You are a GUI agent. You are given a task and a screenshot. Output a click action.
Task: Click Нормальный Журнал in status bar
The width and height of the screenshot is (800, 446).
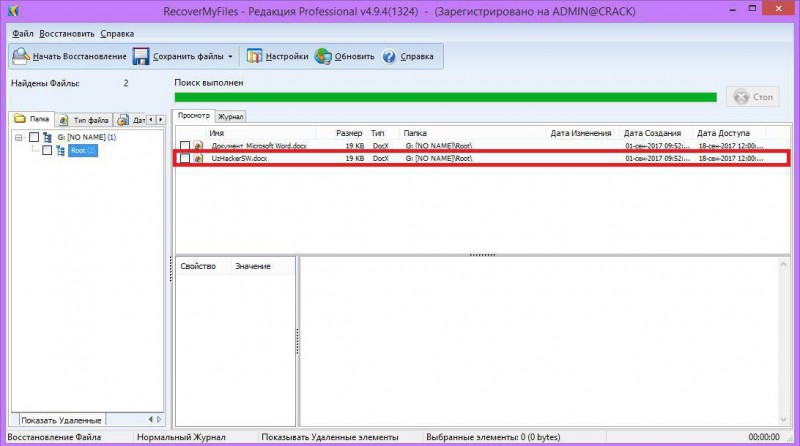(181, 437)
